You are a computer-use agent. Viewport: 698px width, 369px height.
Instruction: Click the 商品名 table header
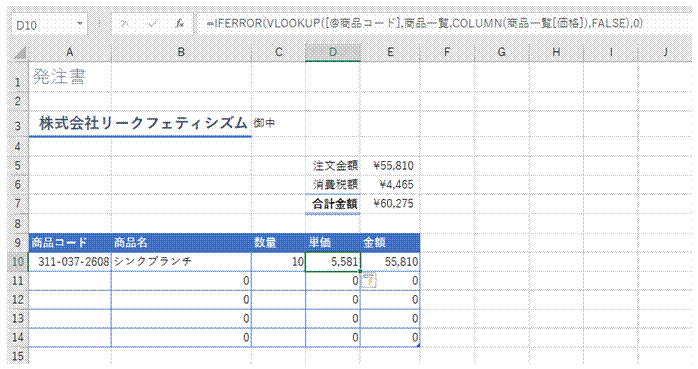[181, 243]
